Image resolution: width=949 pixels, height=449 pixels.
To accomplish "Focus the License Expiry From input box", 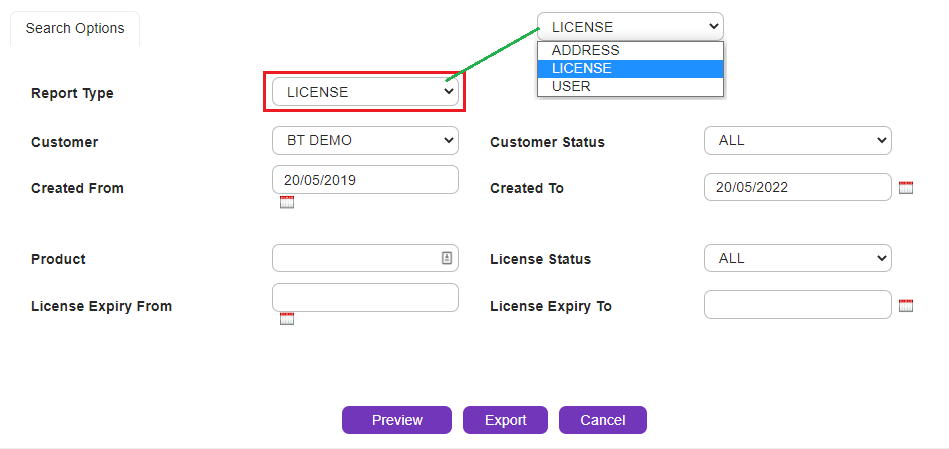I will click(x=365, y=297).
